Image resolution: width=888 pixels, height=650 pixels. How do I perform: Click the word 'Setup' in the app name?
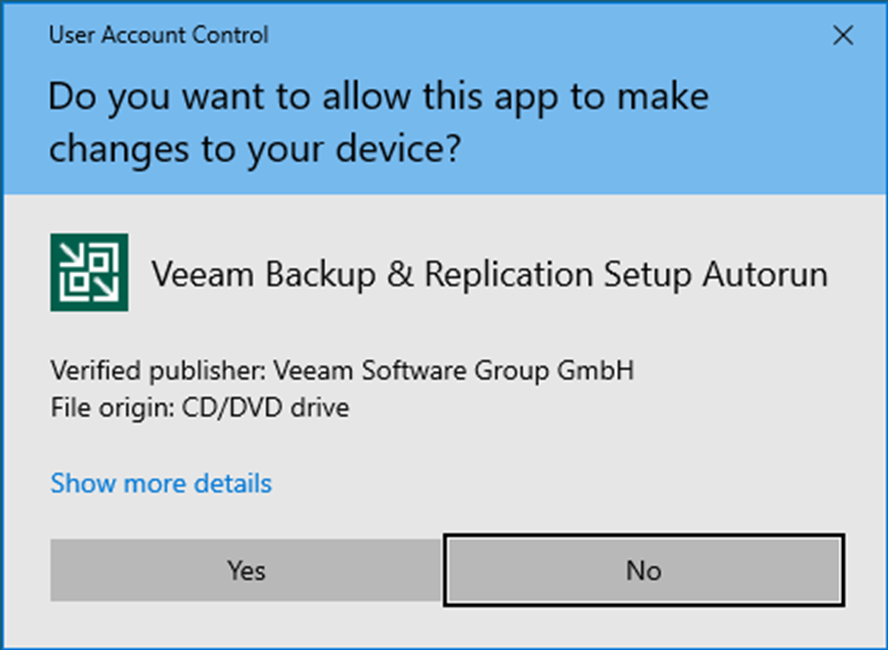pos(647,276)
